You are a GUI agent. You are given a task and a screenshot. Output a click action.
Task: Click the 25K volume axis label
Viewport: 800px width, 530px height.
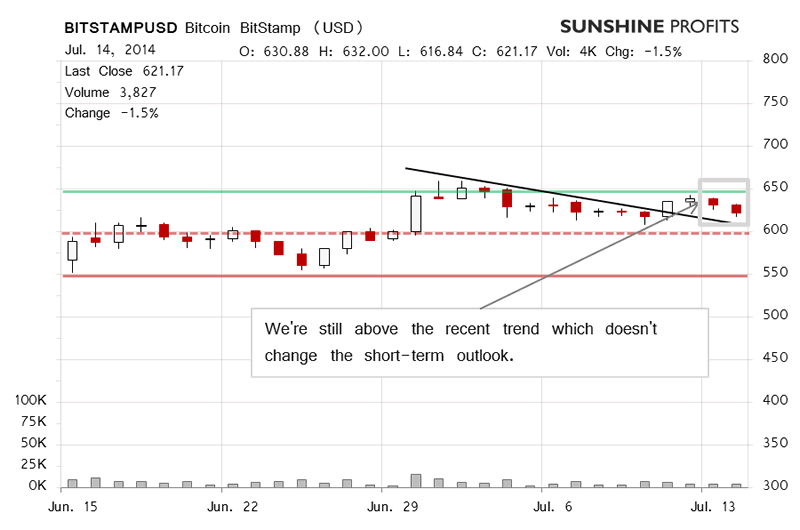pyautogui.click(x=34, y=464)
